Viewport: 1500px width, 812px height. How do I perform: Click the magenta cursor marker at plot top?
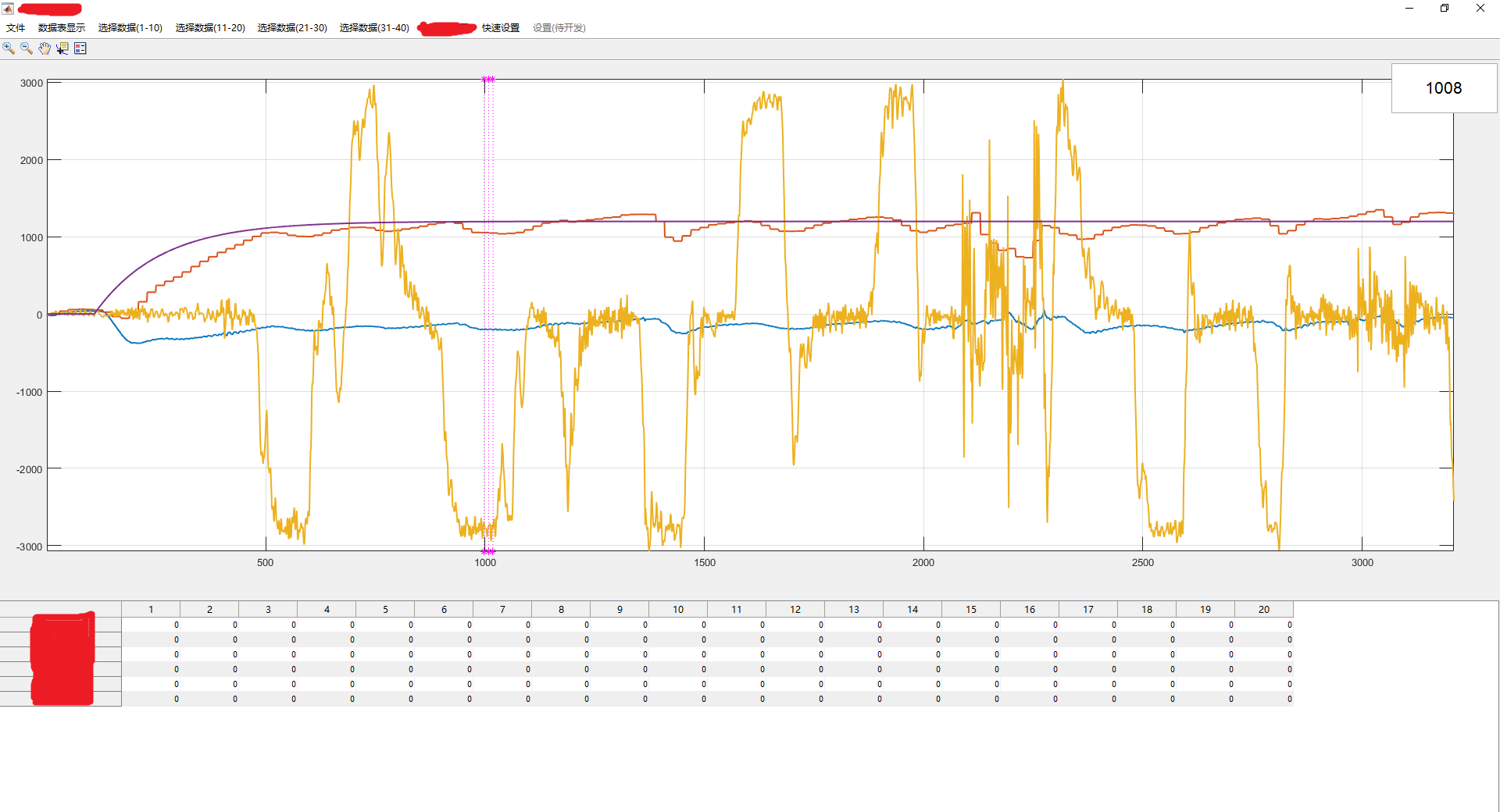click(488, 79)
